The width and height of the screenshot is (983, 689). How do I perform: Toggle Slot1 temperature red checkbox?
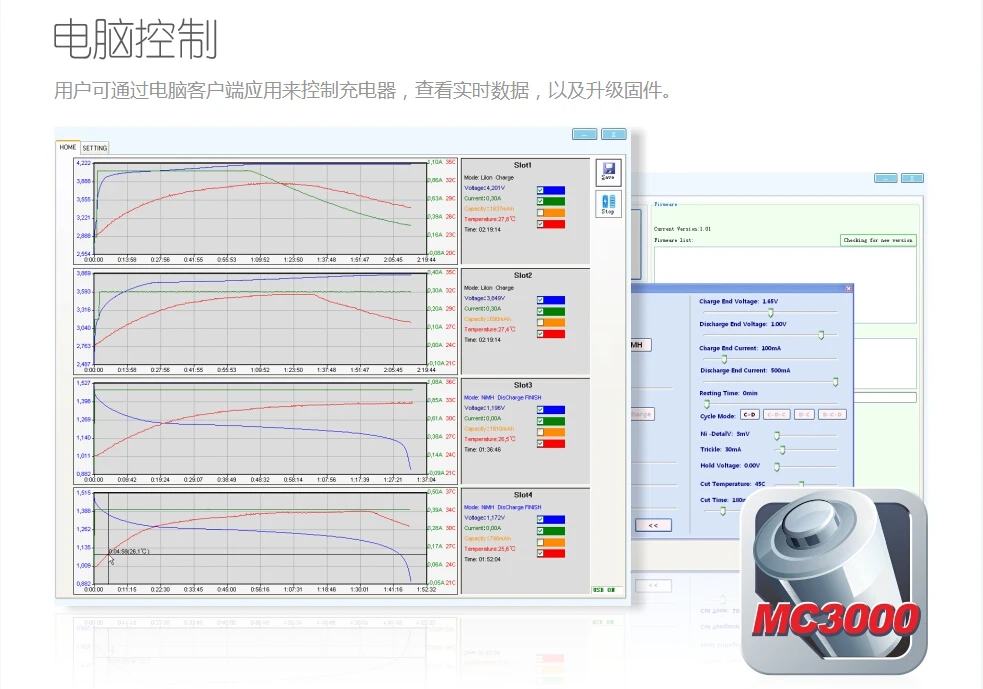pyautogui.click(x=540, y=224)
